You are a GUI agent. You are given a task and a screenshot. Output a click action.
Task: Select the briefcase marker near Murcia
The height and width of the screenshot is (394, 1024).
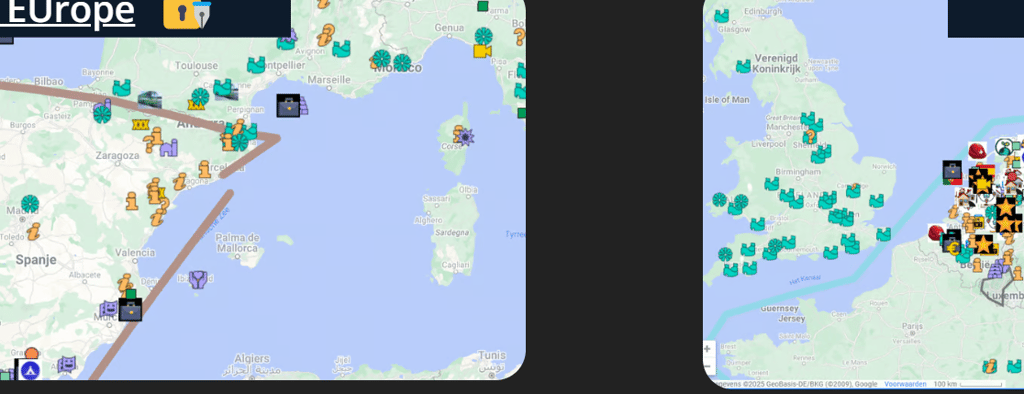tap(131, 309)
